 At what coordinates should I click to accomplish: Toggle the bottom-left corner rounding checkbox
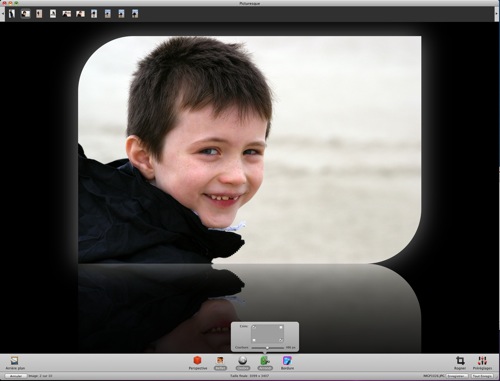tap(254, 340)
